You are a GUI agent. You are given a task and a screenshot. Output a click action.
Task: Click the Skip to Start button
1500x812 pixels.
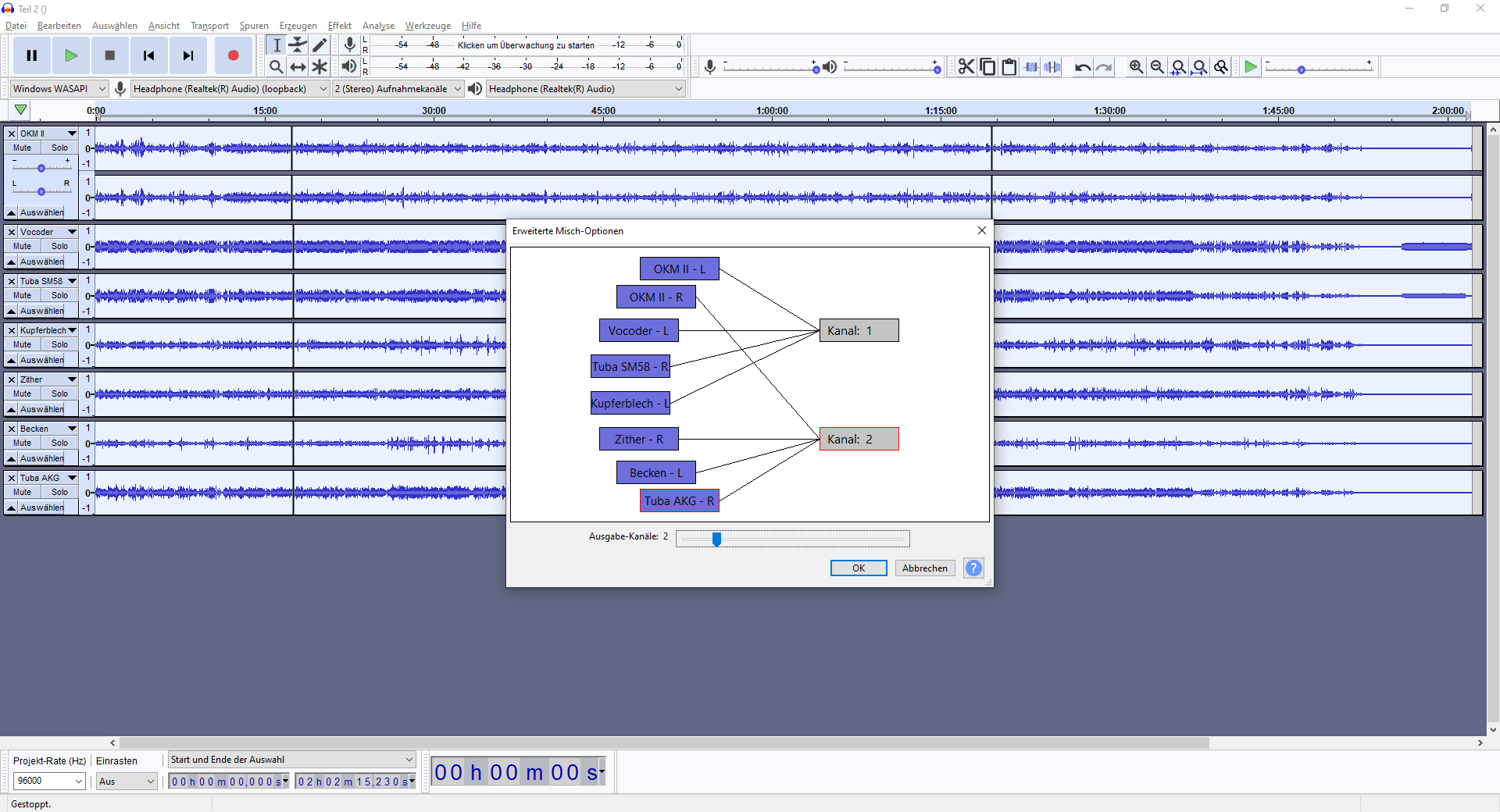[148, 55]
